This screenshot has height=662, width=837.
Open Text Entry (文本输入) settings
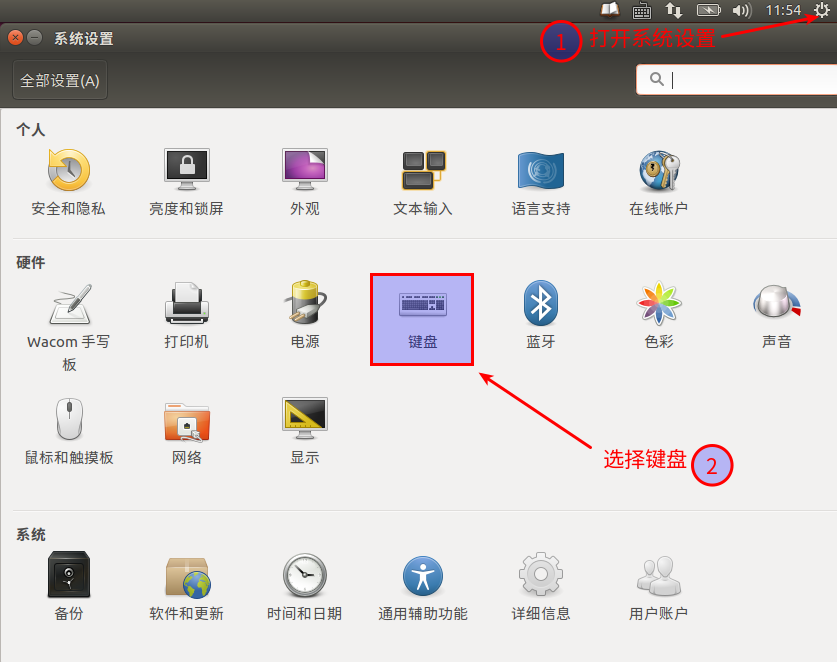click(x=423, y=182)
